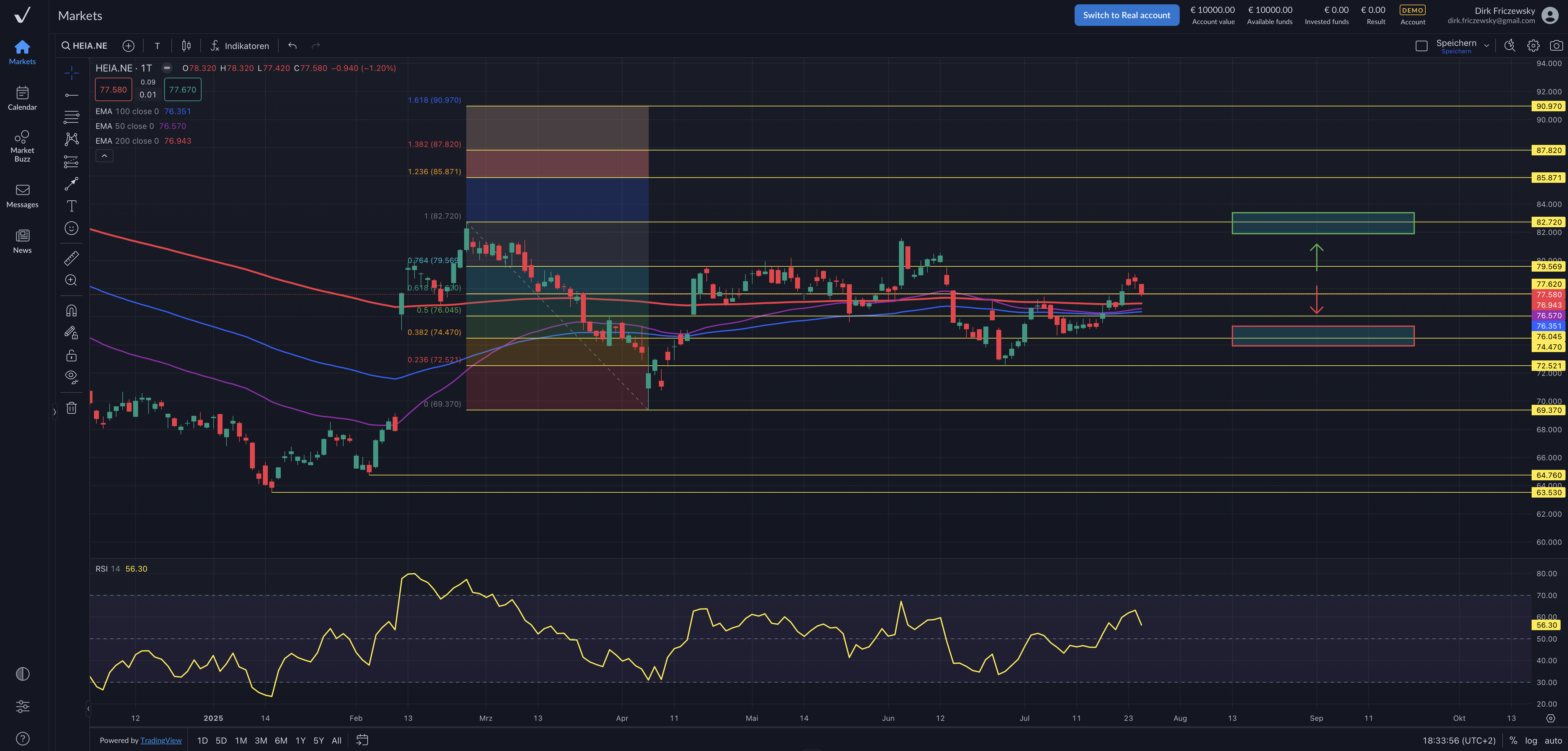Viewport: 1568px width, 751px height.
Task: Toggle the layout checkbox beside Speichern
Action: (1421, 46)
